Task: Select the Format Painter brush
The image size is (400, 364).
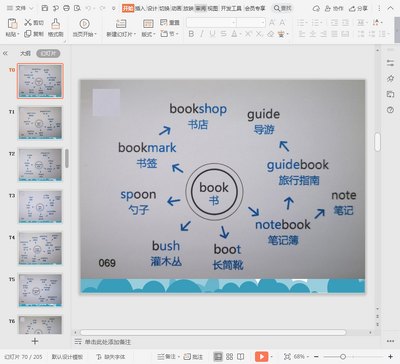Action: 55,24
